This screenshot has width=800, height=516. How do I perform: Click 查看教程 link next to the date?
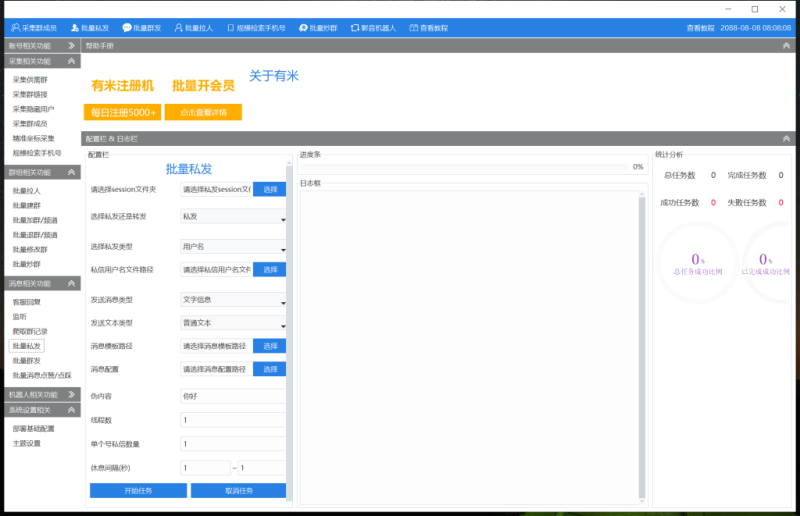pyautogui.click(x=700, y=28)
